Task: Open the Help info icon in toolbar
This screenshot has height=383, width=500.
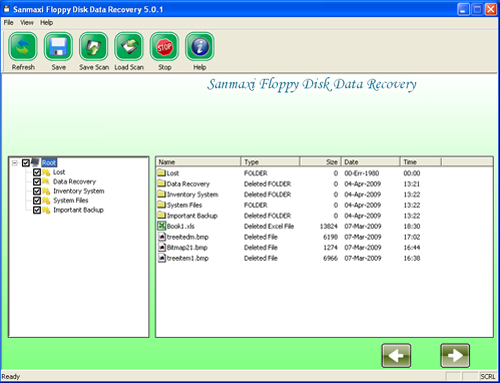Action: point(200,46)
